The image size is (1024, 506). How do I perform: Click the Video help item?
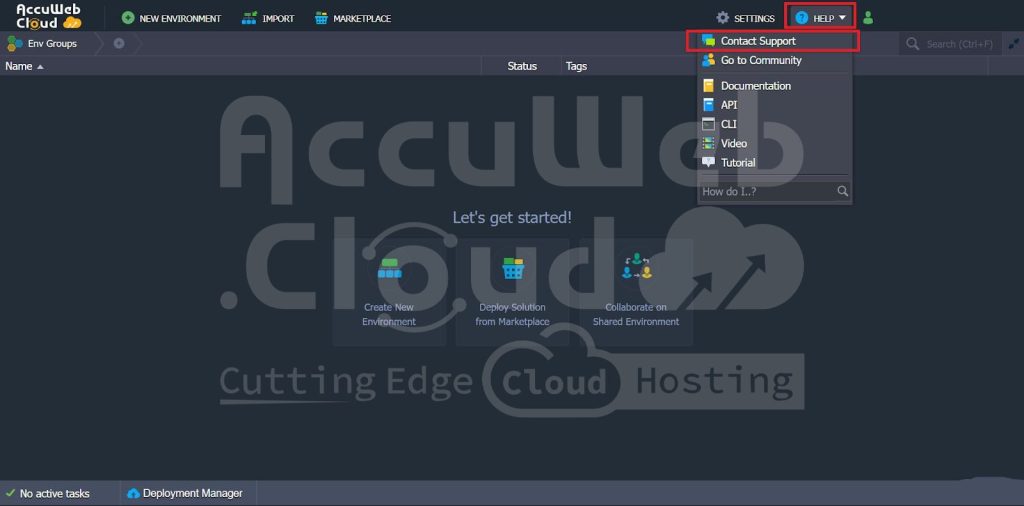(733, 143)
